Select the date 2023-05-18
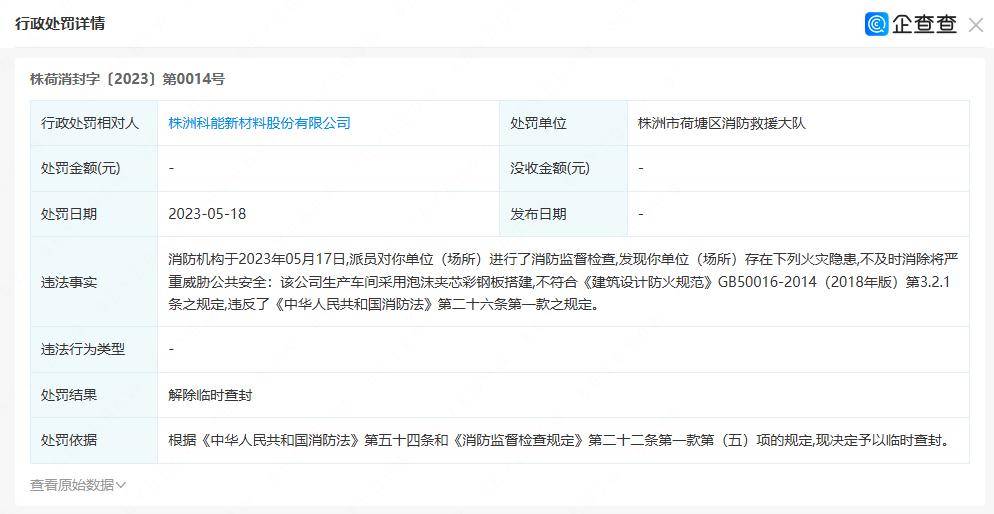994x514 pixels. (207, 214)
